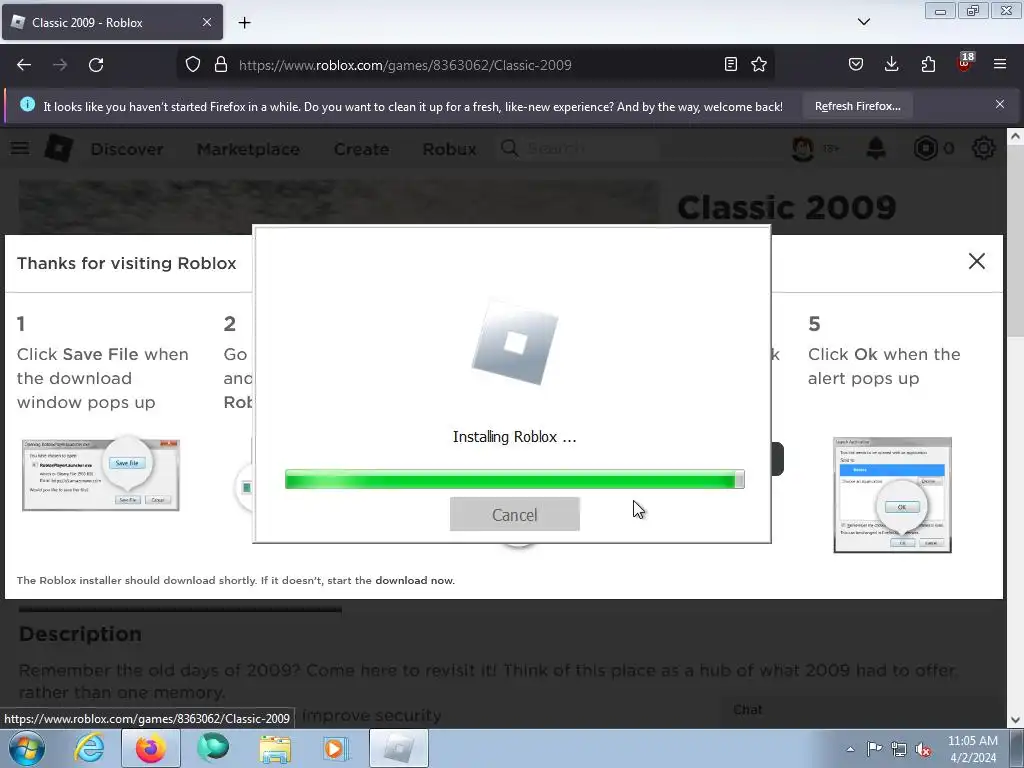Viewport: 1024px width, 768px height.
Task: Close the Thanks for visiting Roblox dialog
Action: pyautogui.click(x=976, y=261)
